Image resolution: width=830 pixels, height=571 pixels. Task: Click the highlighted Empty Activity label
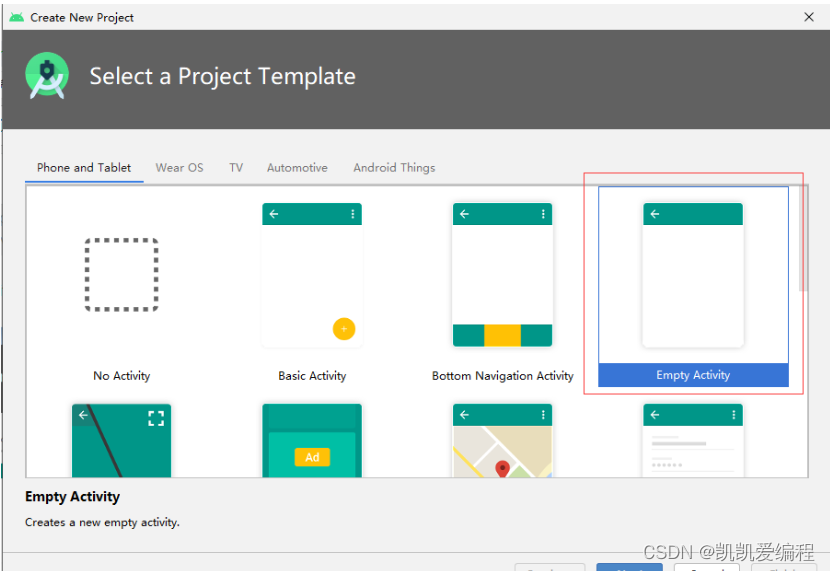(693, 375)
